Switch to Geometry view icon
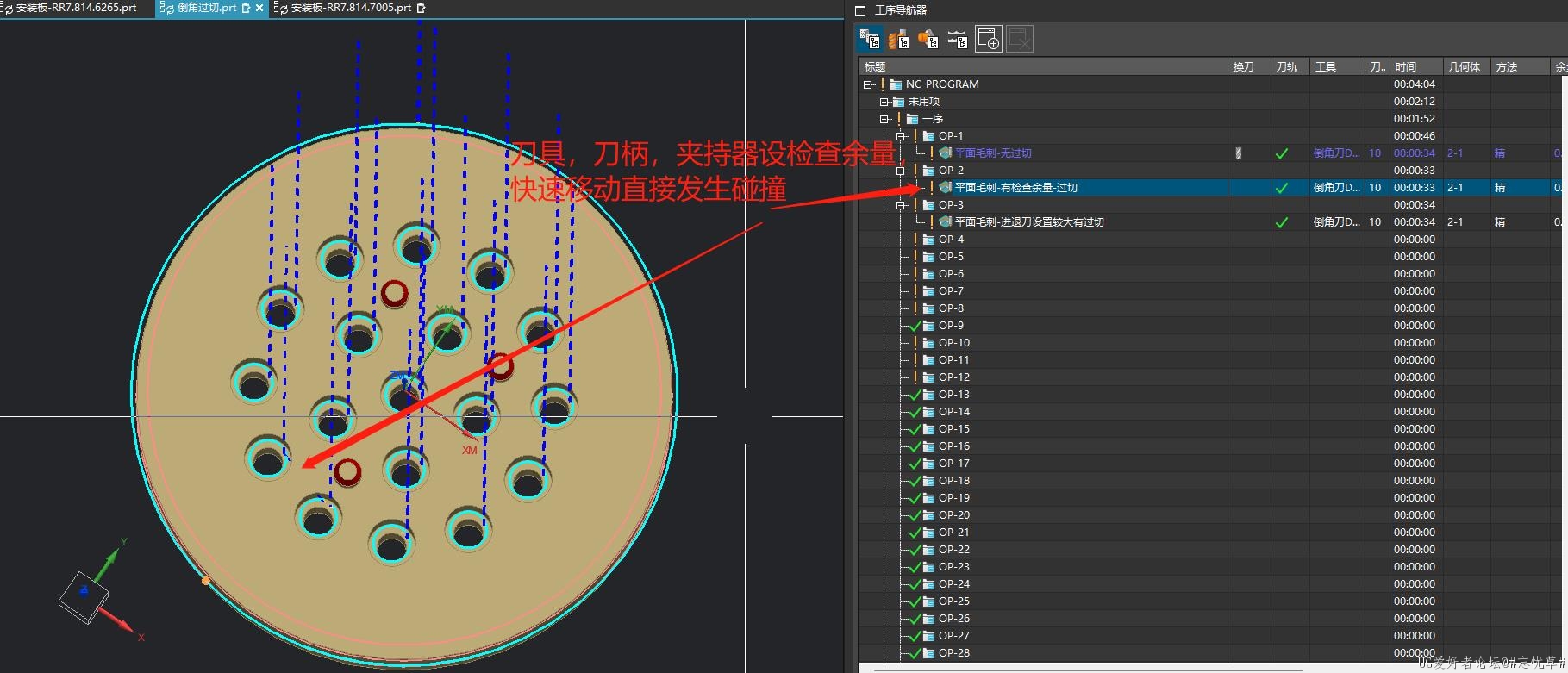Screen dimensions: 1568x673 pyautogui.click(x=928, y=39)
